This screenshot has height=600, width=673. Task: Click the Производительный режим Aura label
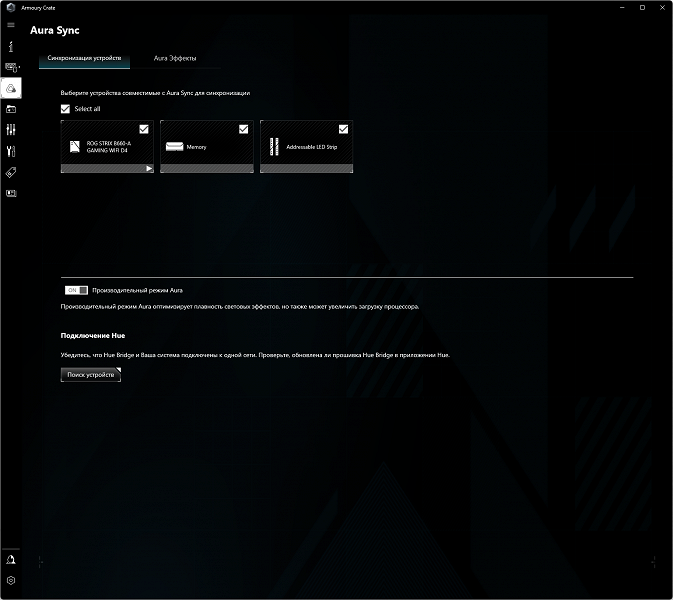tap(137, 291)
